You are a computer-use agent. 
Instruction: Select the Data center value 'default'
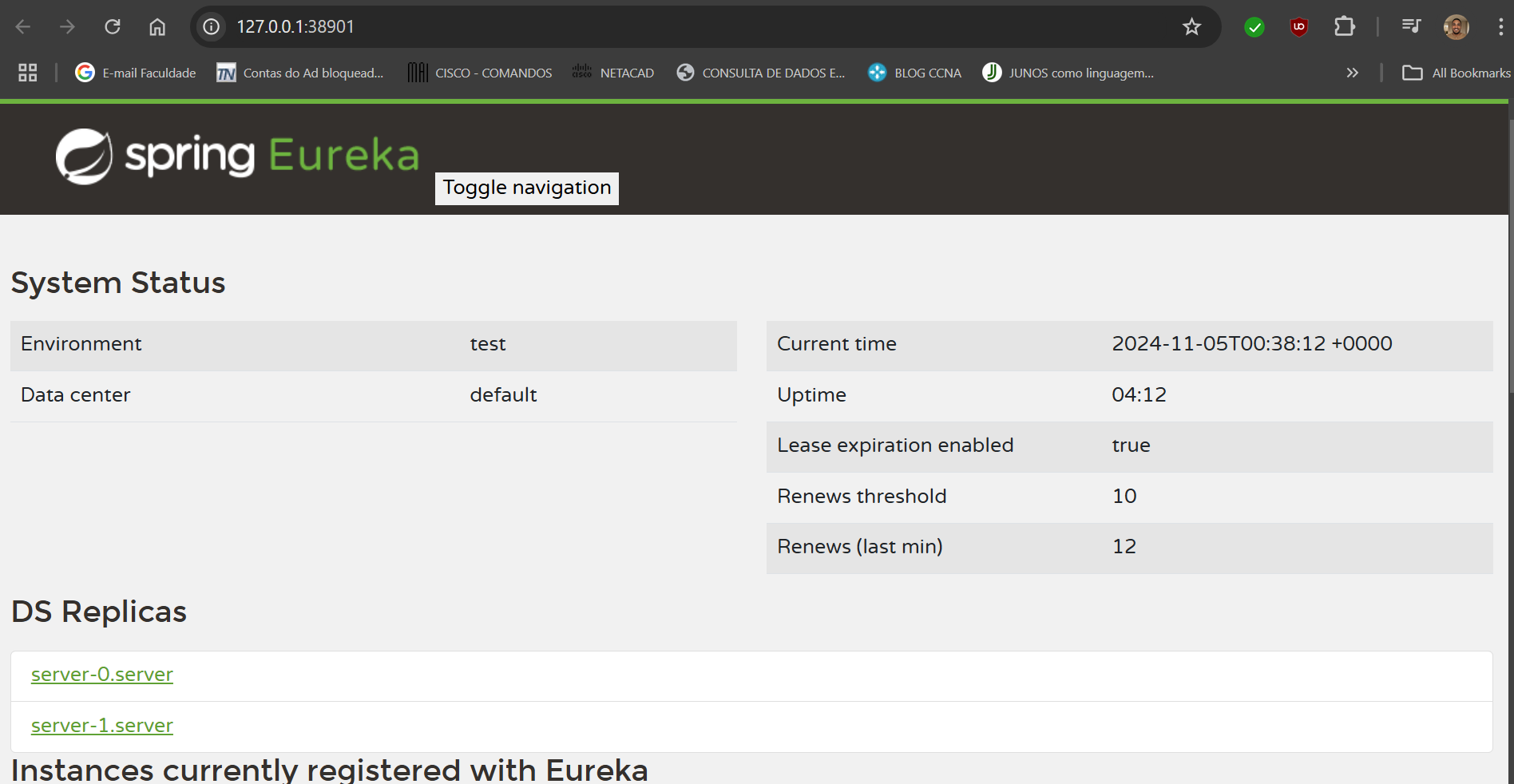point(503,395)
